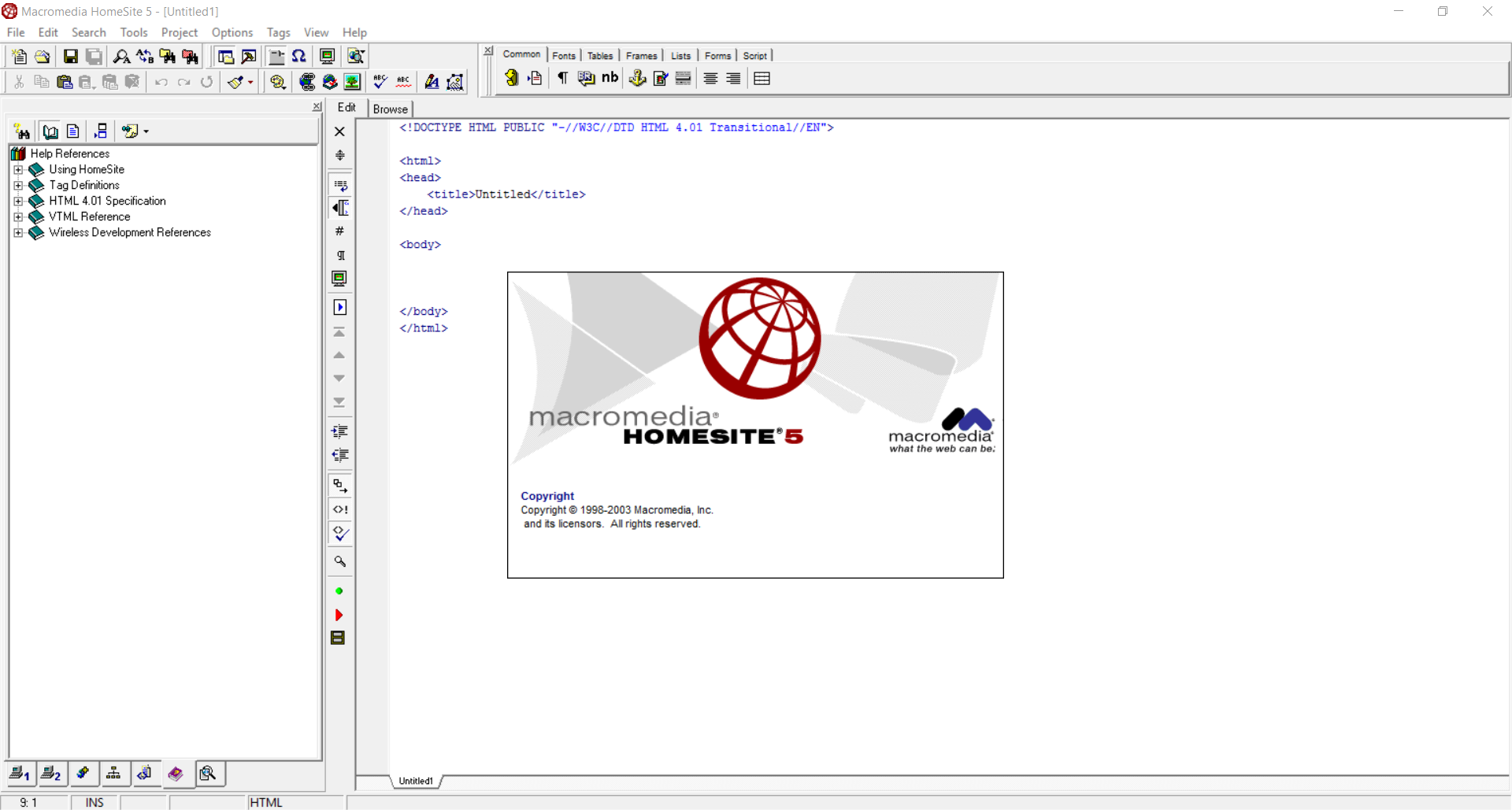Click the Help References books icon
This screenshot has height=810, width=1512.
pos(18,153)
